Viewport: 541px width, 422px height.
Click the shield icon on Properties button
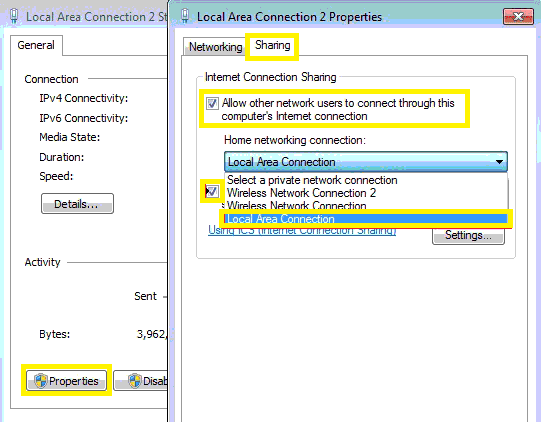pyautogui.click(x=41, y=381)
